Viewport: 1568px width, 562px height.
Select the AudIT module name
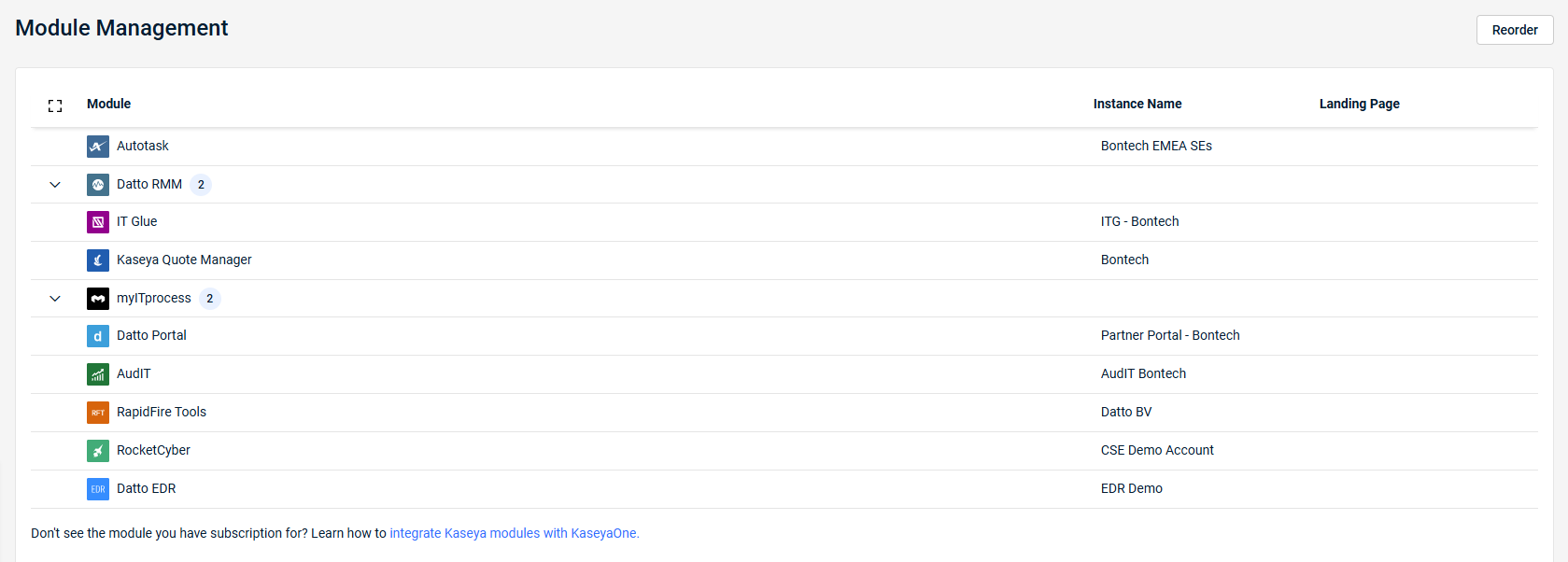point(134,373)
